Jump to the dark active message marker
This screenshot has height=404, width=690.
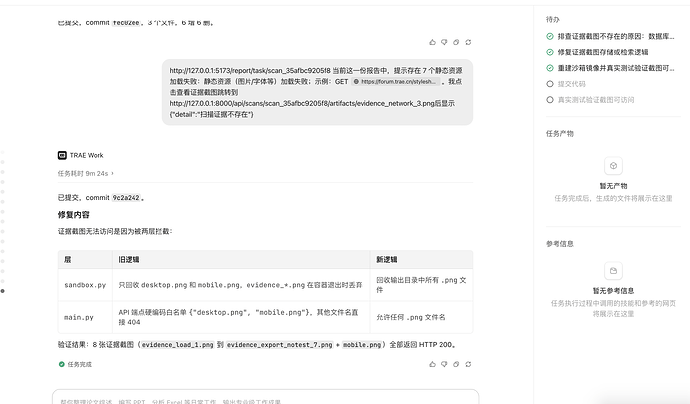pyautogui.click(x=3, y=291)
